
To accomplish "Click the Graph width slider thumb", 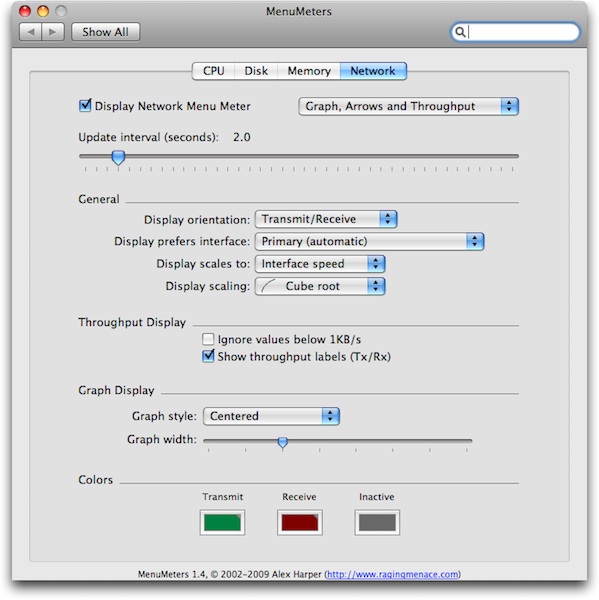I will 282,442.
